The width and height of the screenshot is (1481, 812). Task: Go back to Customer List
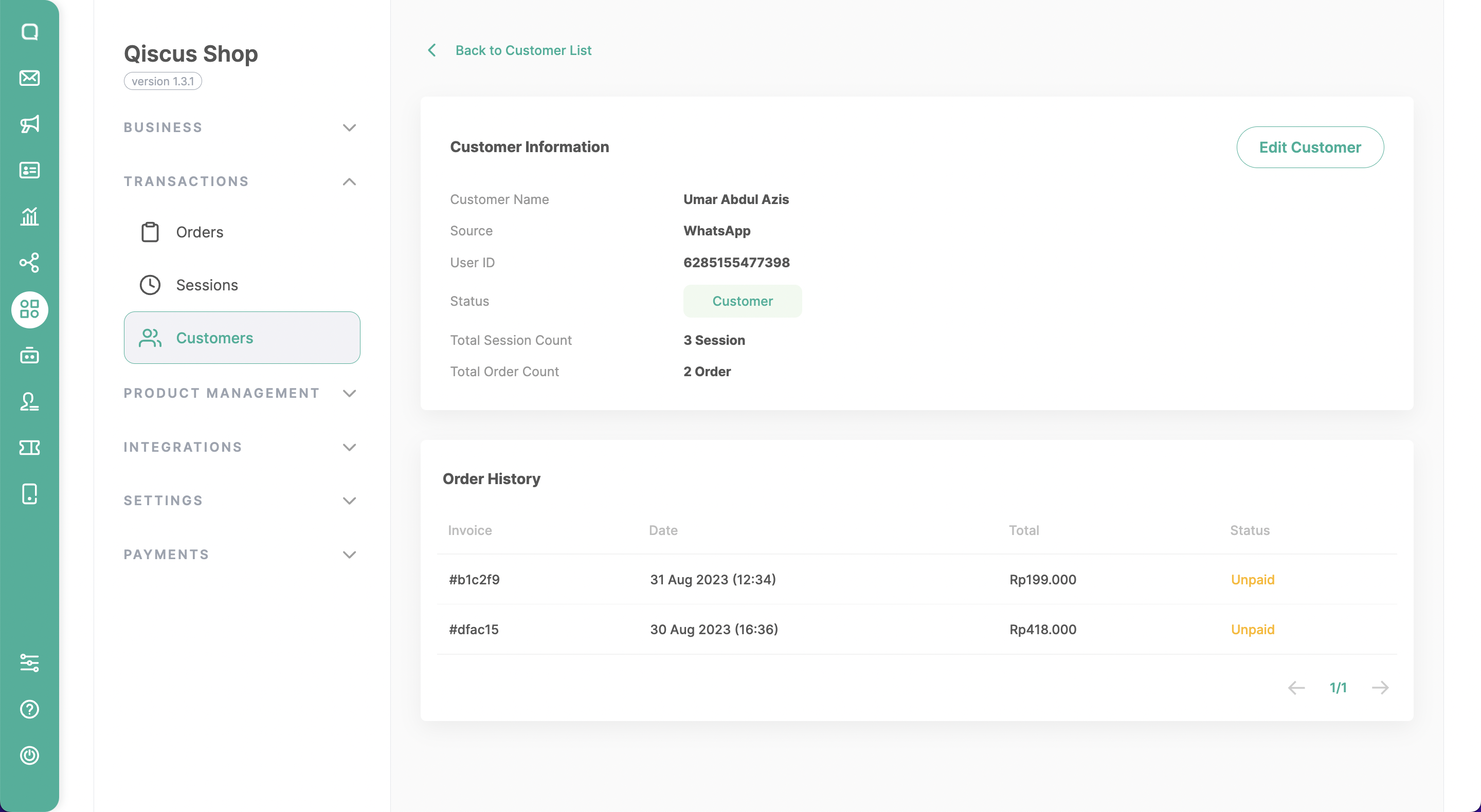522,50
